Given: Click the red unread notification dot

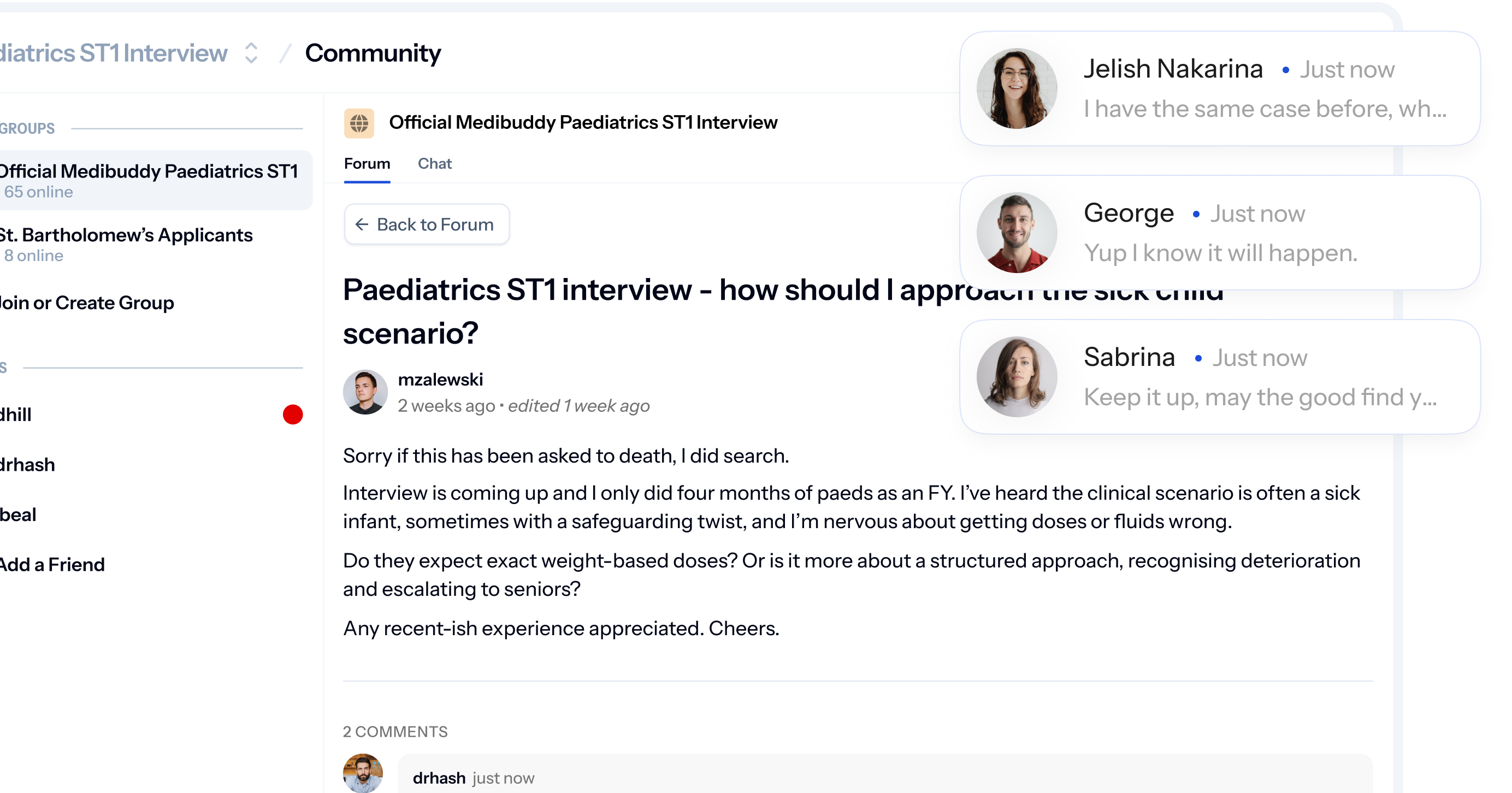Looking at the screenshot, I should pyautogui.click(x=293, y=415).
